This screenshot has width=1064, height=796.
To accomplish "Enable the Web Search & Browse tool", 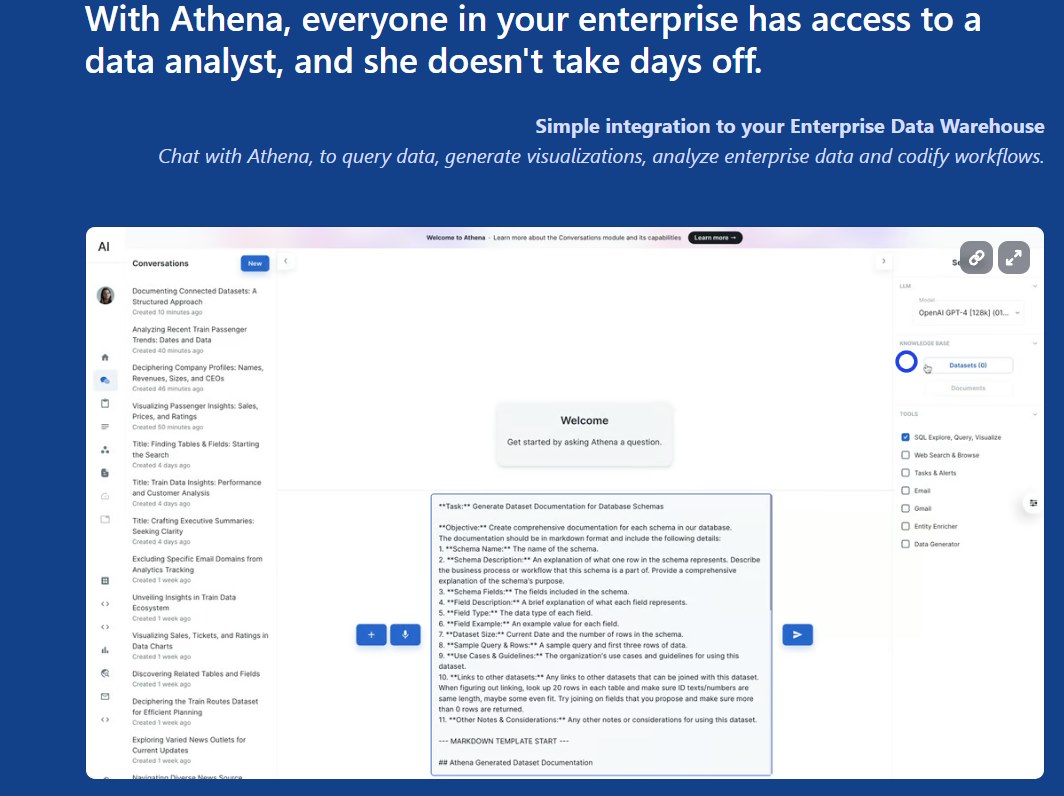I will (x=905, y=455).
